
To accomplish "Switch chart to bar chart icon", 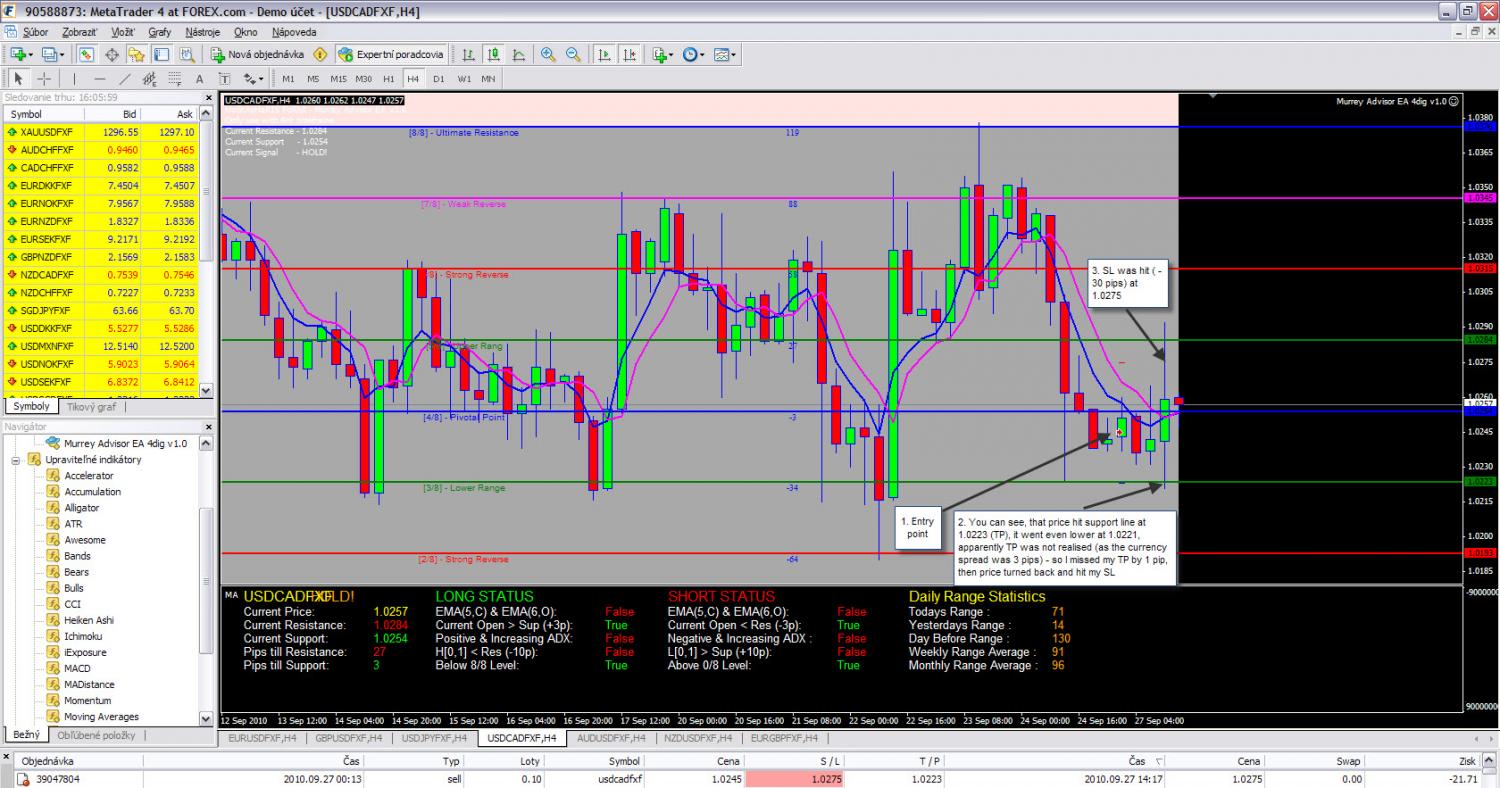I will (468, 54).
